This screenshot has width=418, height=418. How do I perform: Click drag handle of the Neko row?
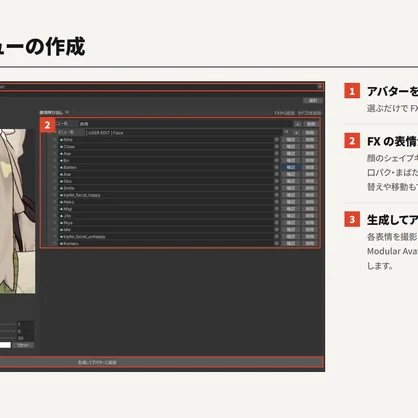pyautogui.click(x=54, y=202)
